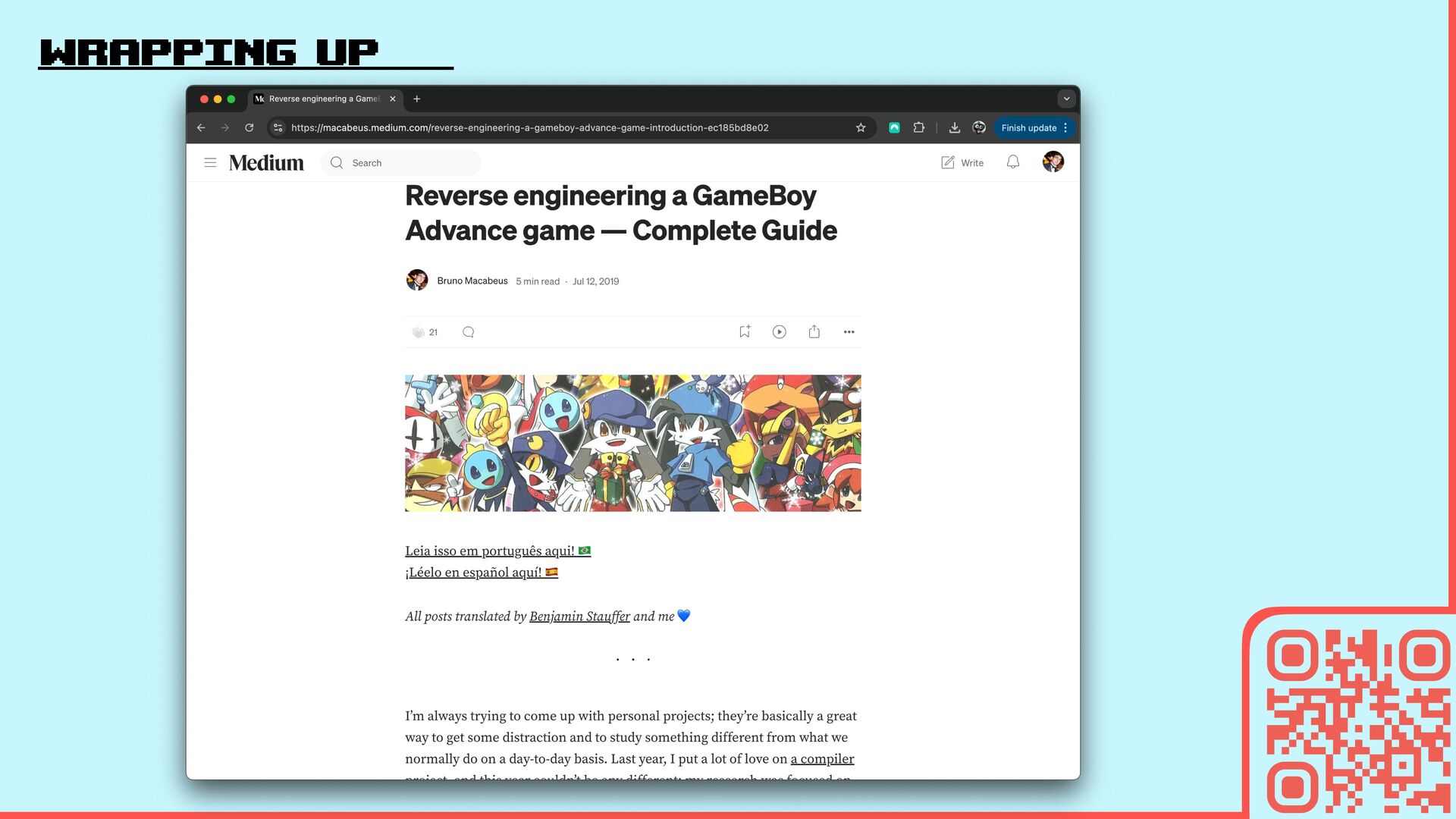Save article with bookmark icon
Image resolution: width=1456 pixels, height=819 pixels.
click(744, 331)
